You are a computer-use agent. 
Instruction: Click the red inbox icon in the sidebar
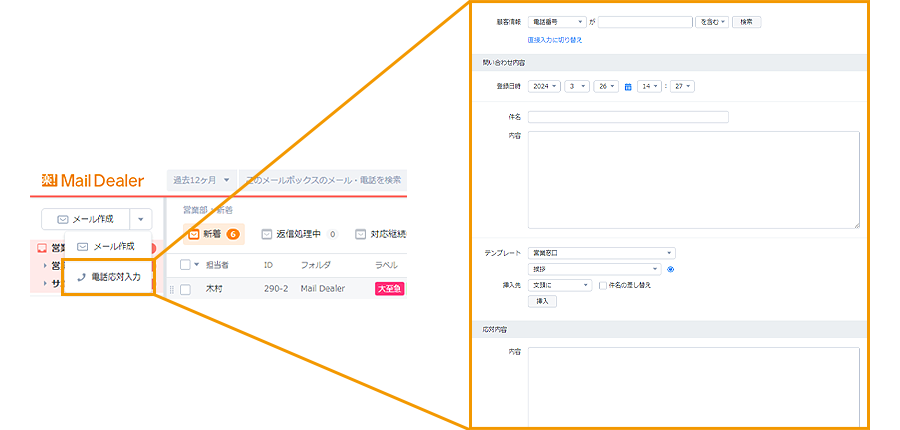[41, 248]
